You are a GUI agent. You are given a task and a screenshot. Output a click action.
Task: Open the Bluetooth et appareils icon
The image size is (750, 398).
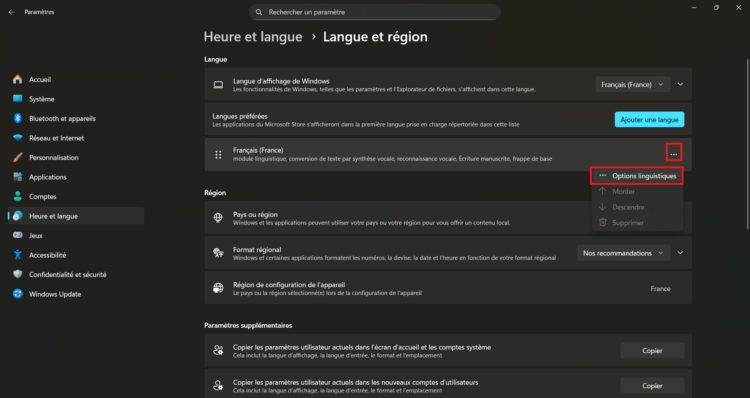[18, 118]
